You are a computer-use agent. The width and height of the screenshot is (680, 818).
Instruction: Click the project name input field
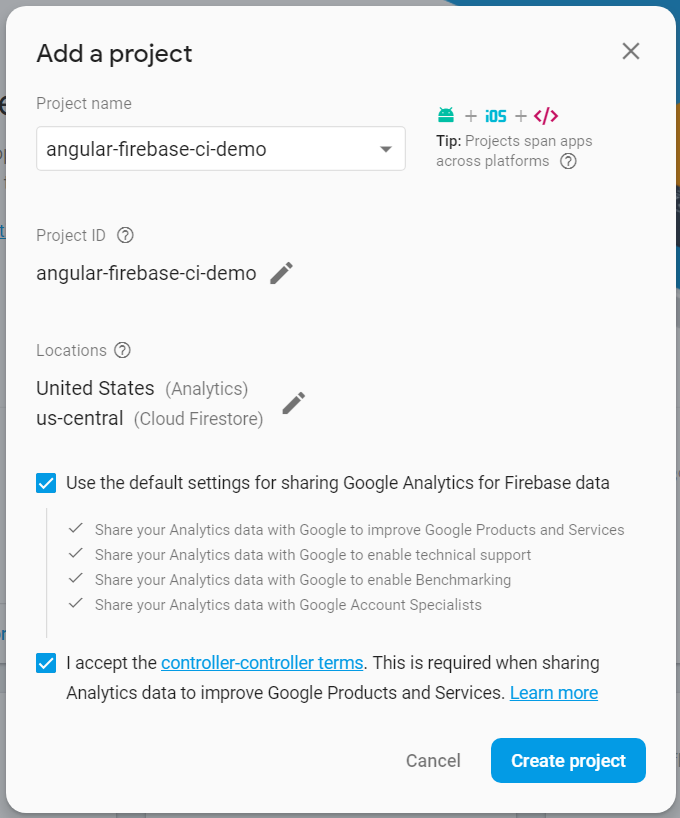[200, 150]
